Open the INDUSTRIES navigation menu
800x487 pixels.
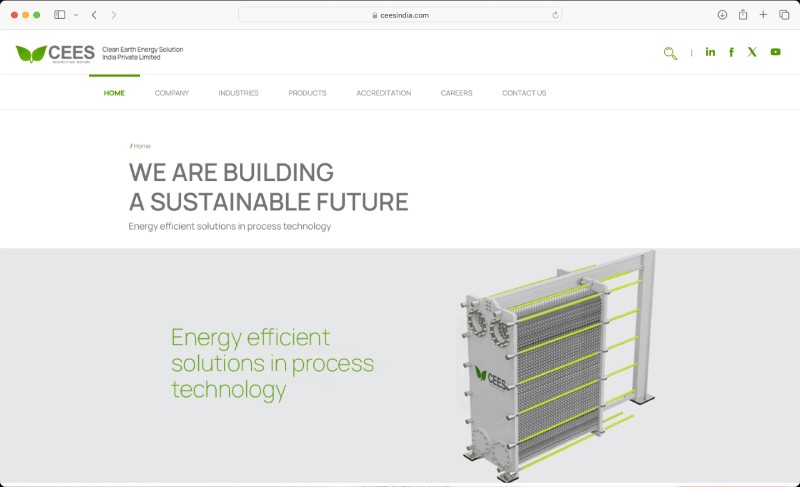tap(238, 93)
